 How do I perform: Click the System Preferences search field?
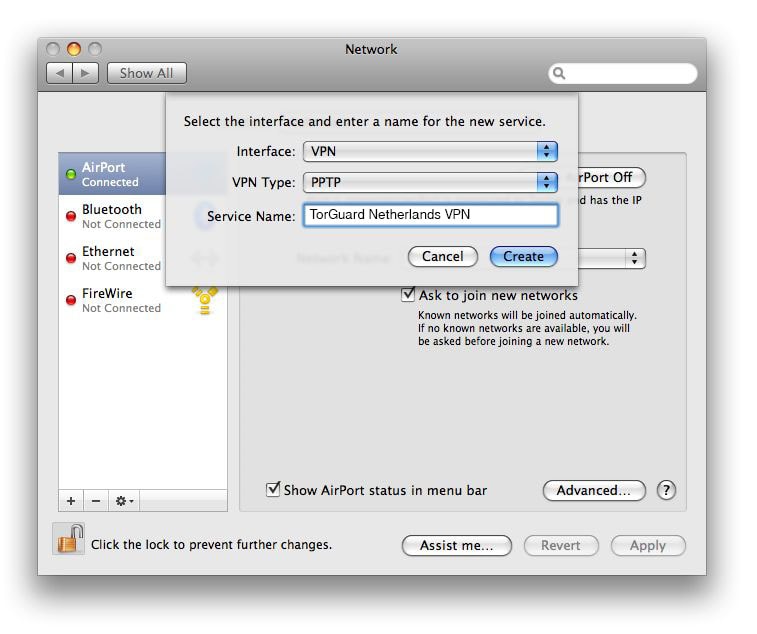pos(623,73)
